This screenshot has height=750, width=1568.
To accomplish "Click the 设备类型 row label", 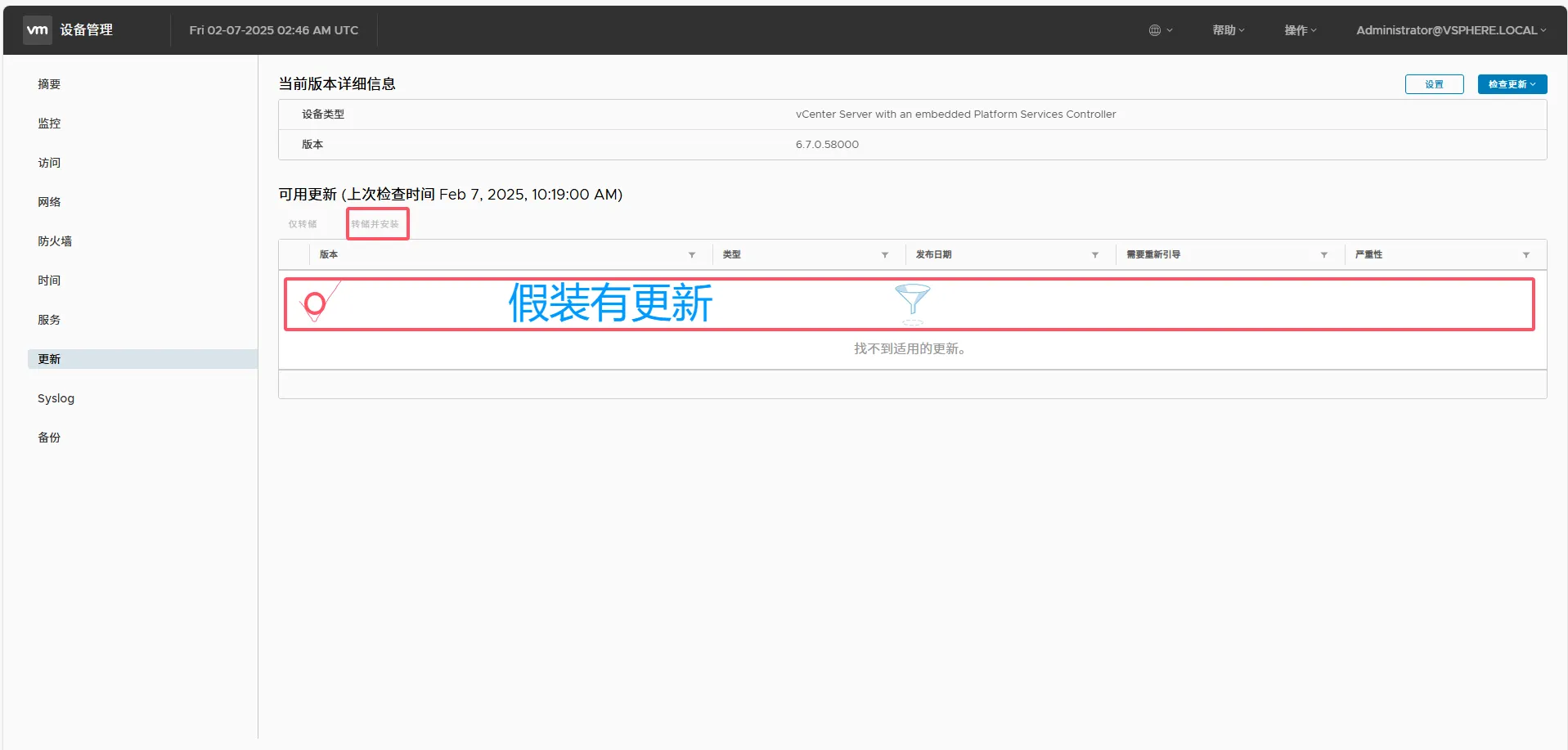I will point(323,115).
